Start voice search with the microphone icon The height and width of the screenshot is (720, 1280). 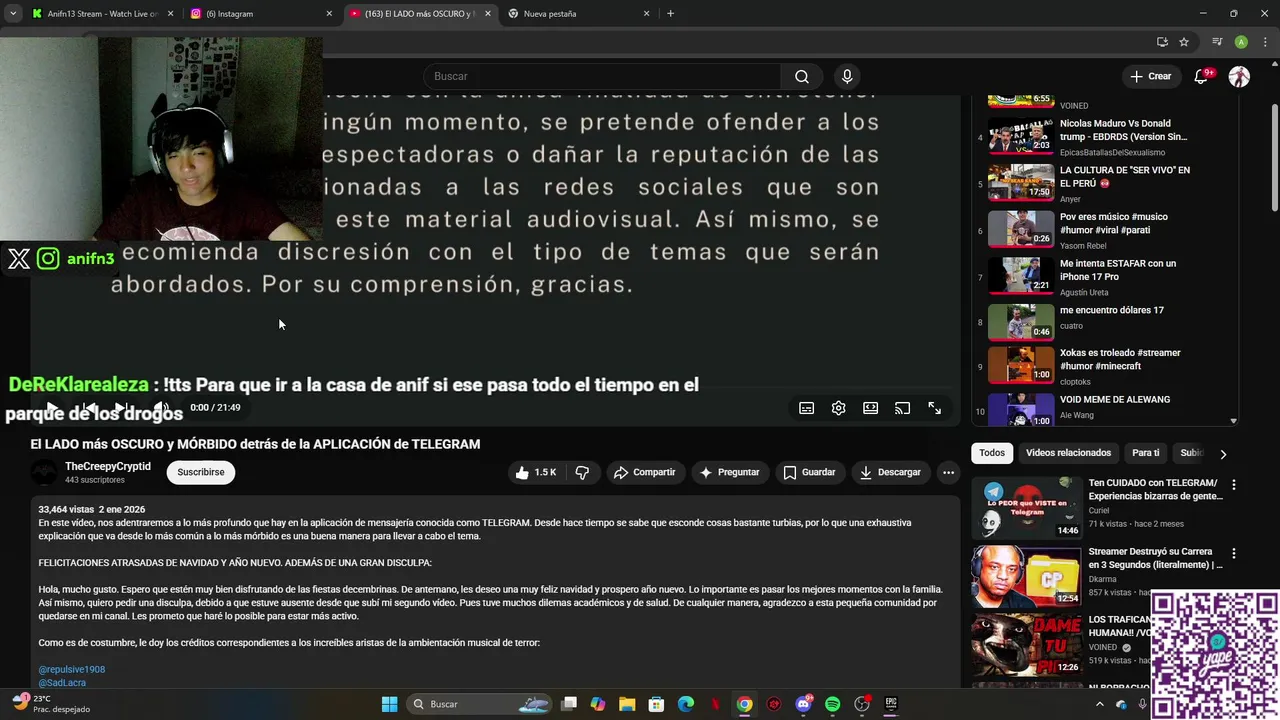coord(847,77)
